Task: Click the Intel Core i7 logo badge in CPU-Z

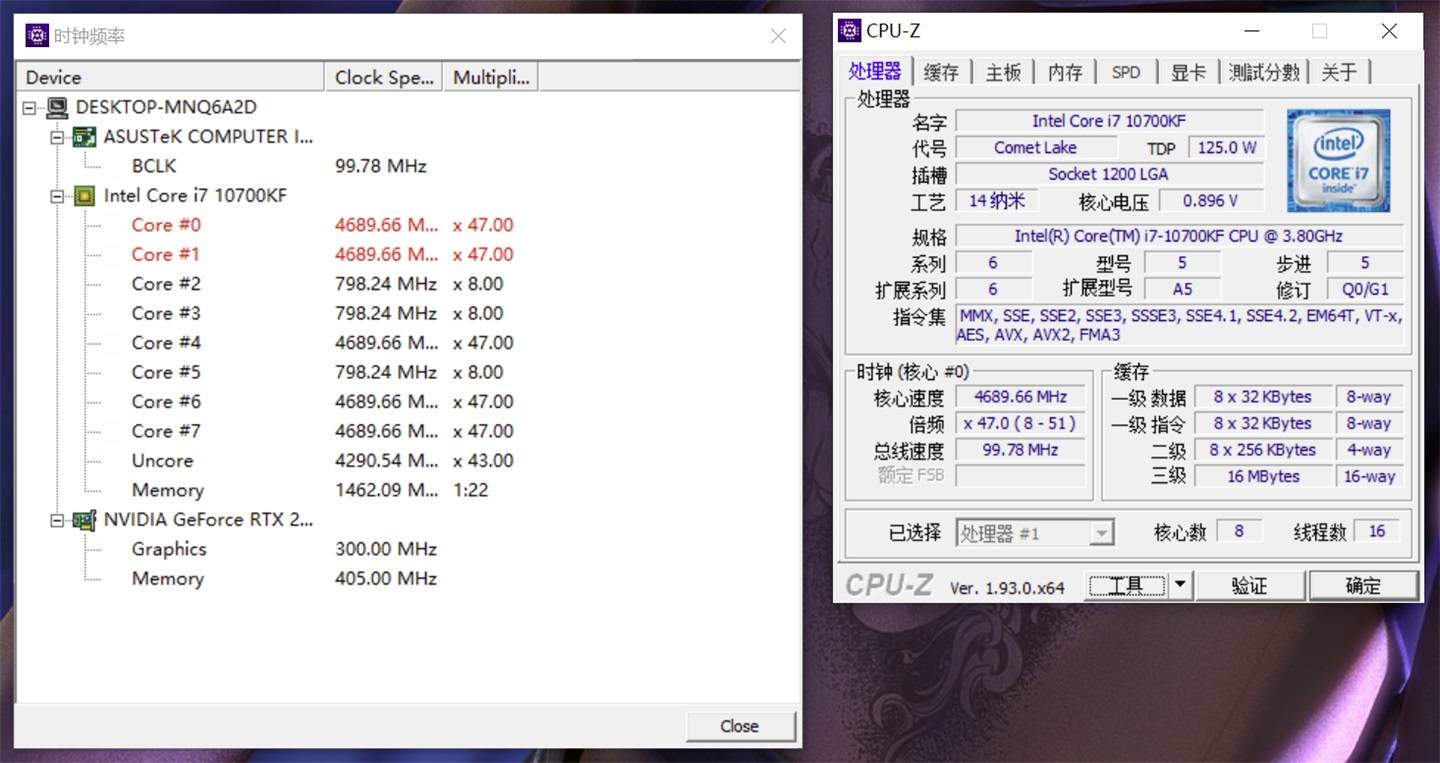Action: click(x=1338, y=161)
